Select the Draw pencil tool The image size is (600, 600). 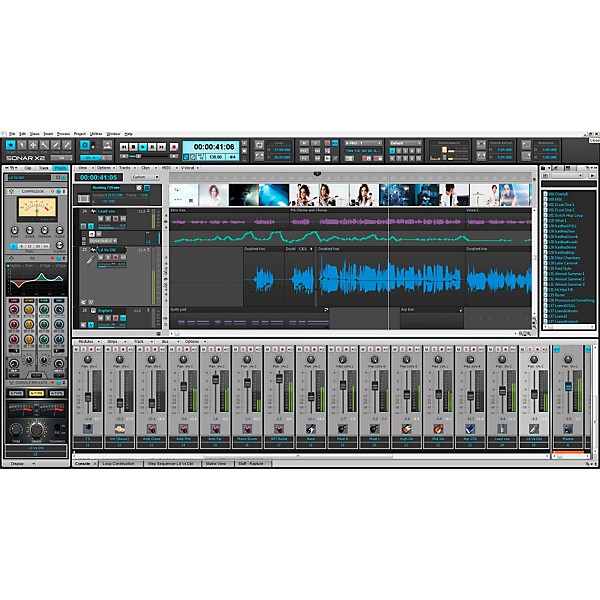pos(56,145)
